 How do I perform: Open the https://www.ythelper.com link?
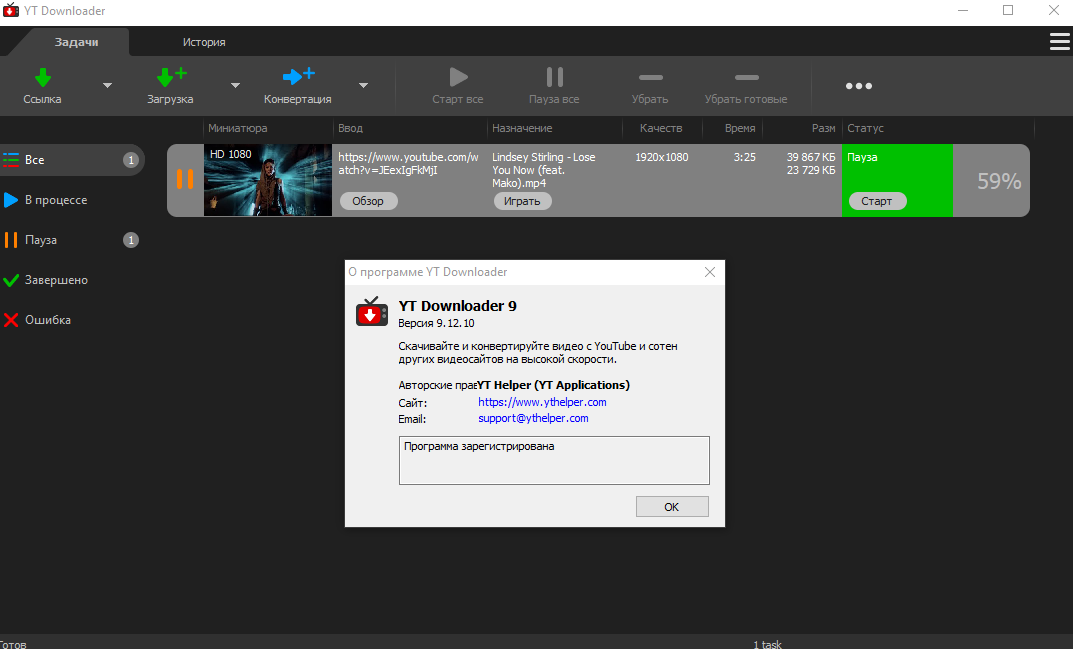click(542, 402)
